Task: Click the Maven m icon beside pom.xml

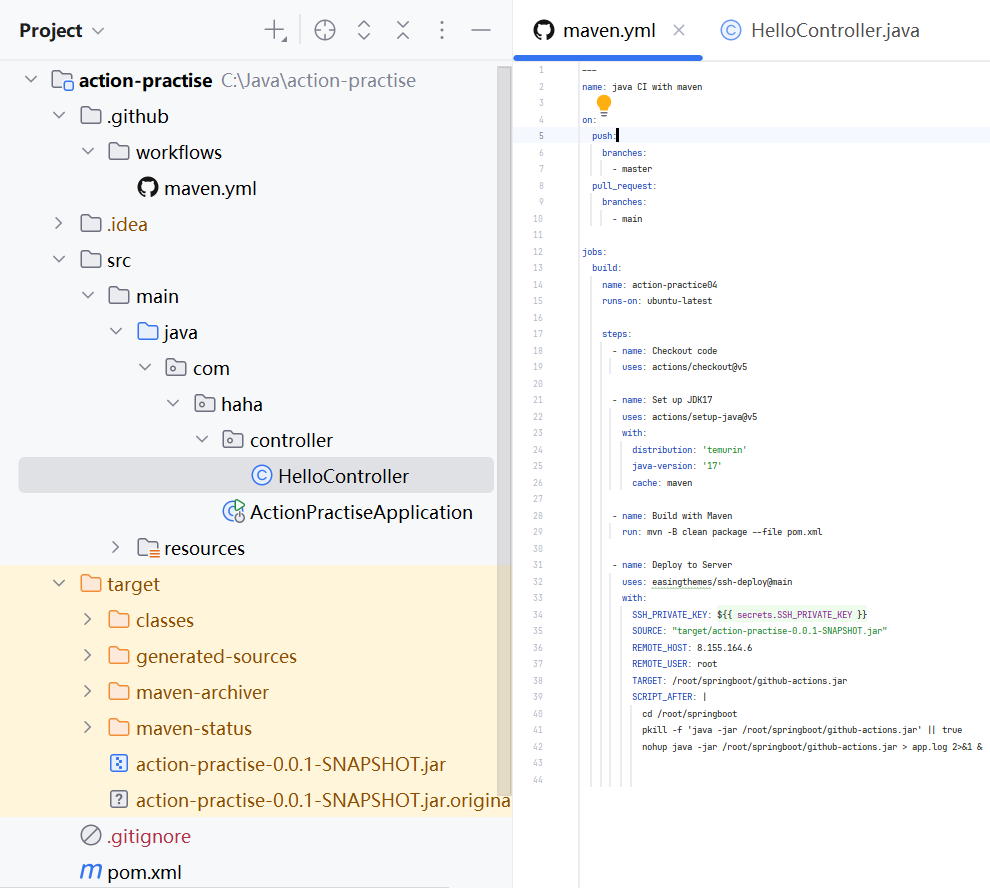Action: click(91, 872)
